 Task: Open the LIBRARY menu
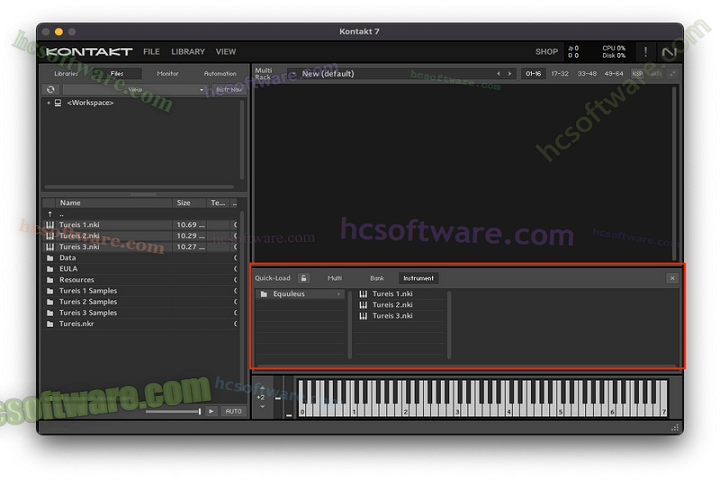pos(188,52)
